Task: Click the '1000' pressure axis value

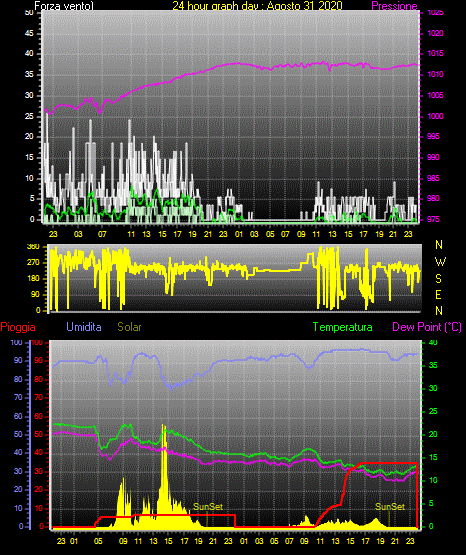Action: (x=435, y=116)
